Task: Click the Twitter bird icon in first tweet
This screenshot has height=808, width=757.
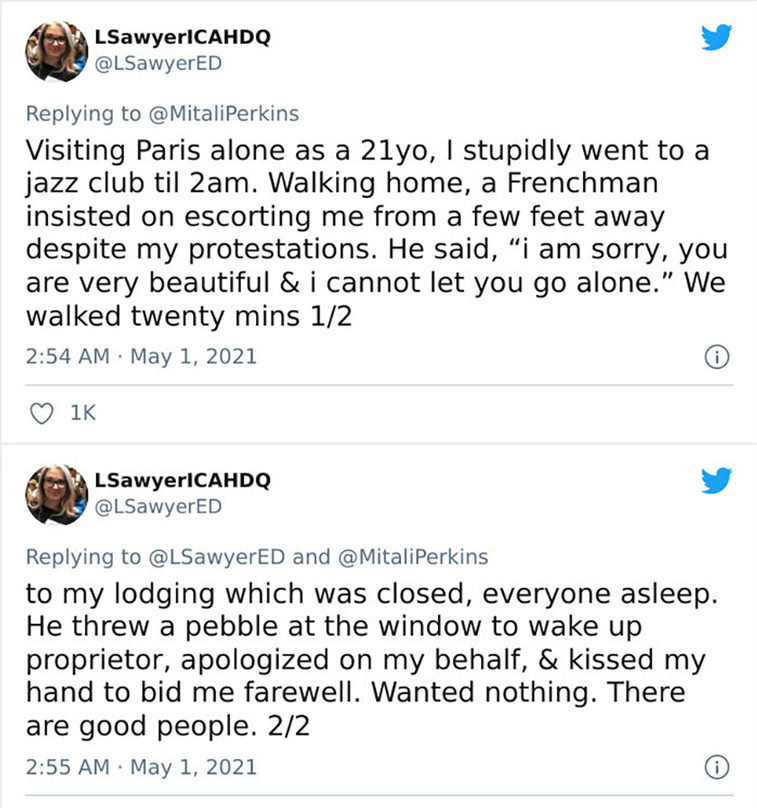Action: (x=716, y=37)
